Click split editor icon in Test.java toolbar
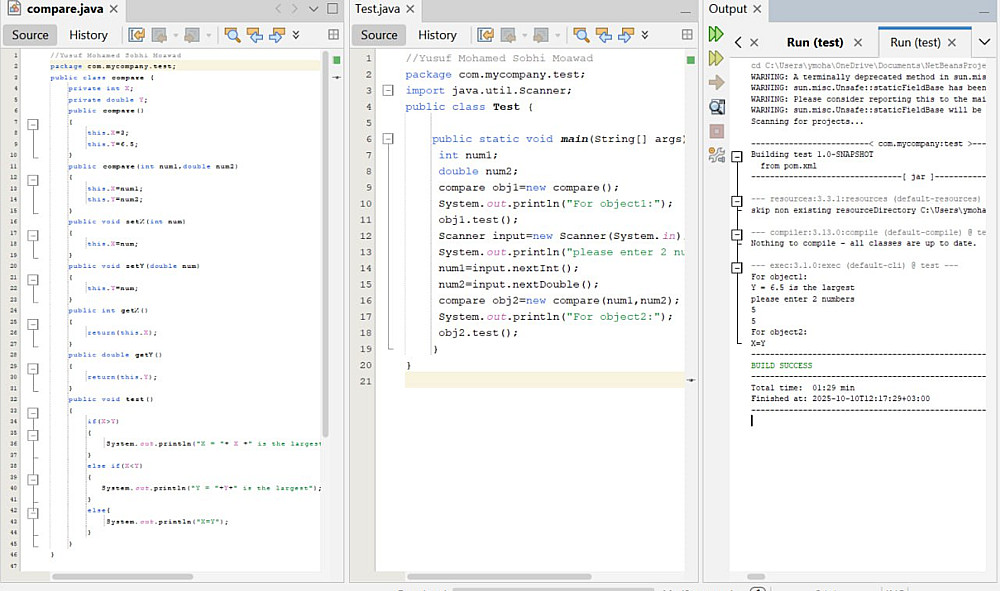Screen dimensions: 1000x591 click(x=689, y=35)
